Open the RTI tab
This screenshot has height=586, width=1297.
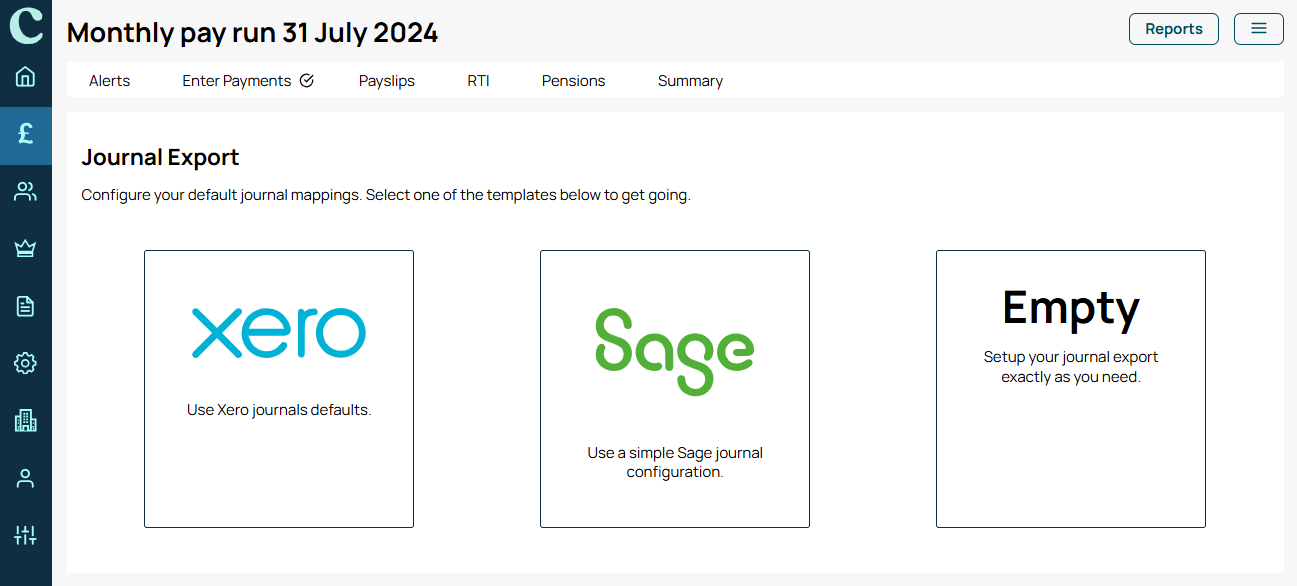click(x=478, y=81)
